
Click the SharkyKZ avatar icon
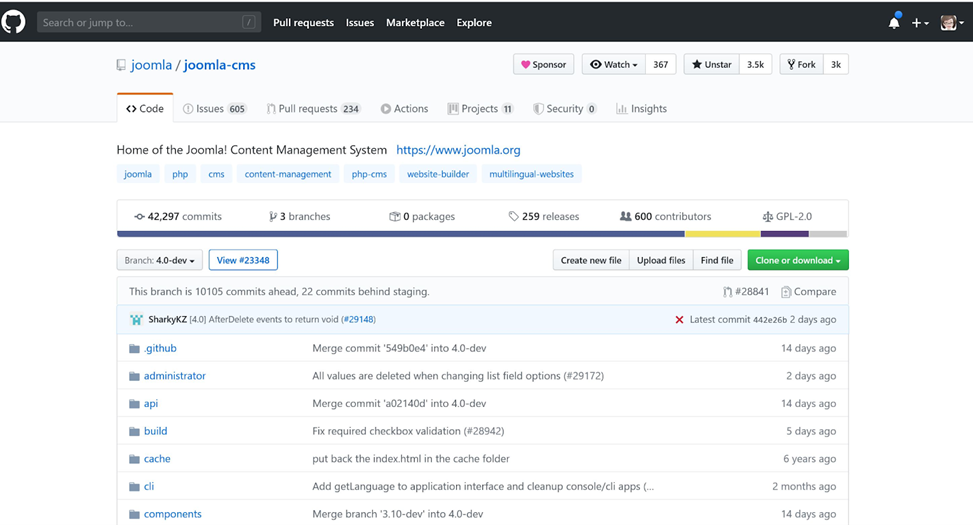[136, 320]
